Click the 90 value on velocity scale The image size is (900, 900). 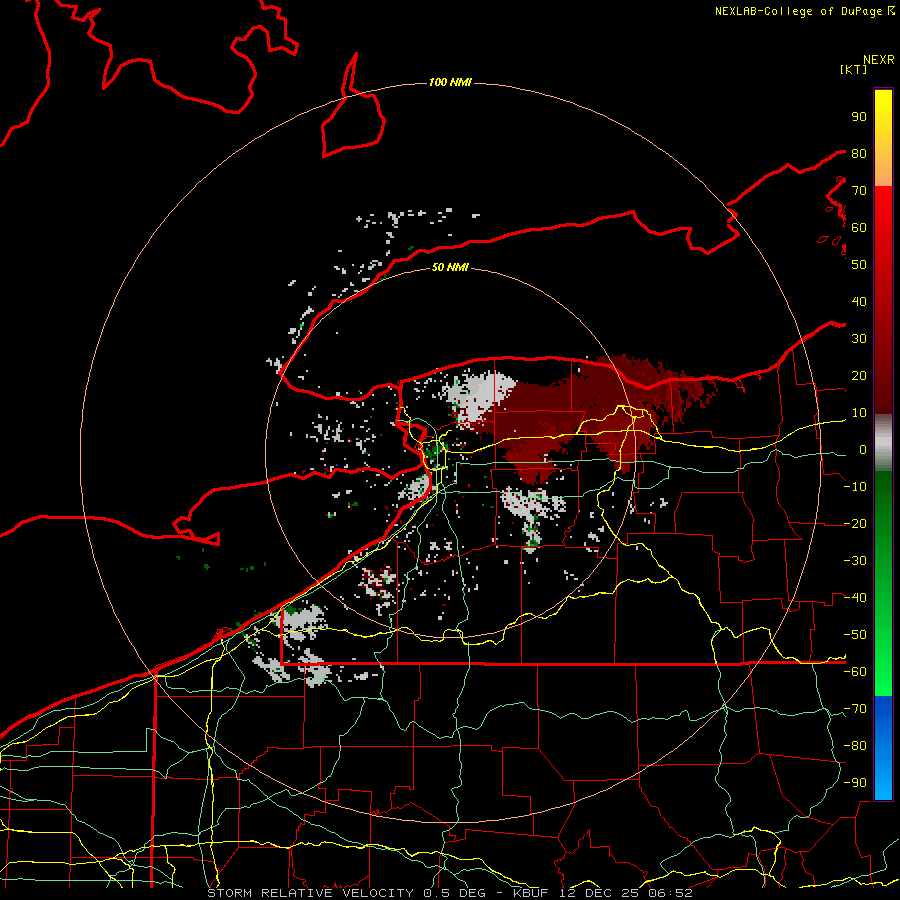(x=859, y=117)
